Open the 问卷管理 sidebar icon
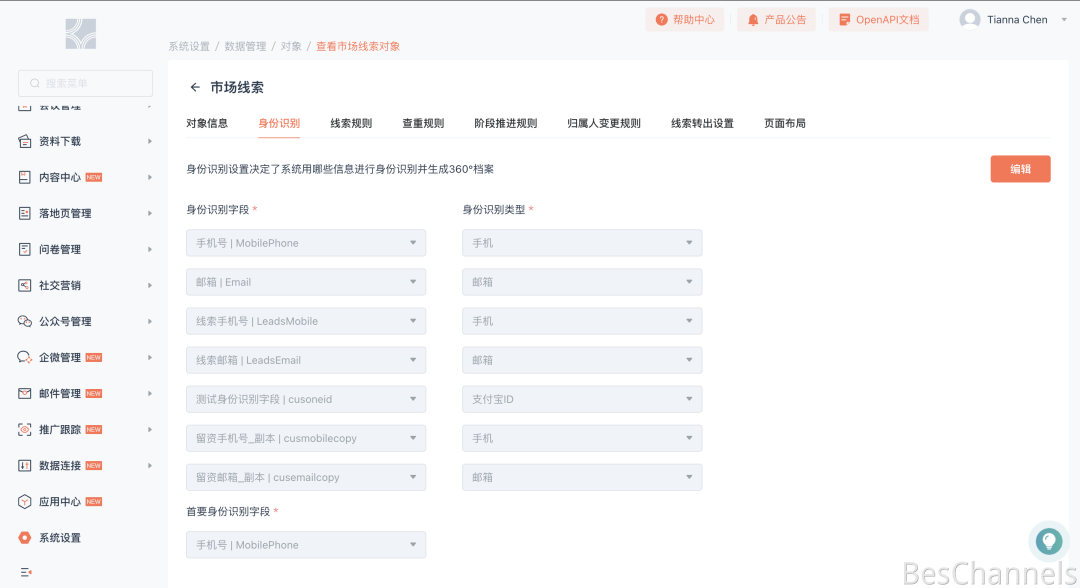The width and height of the screenshot is (1080, 588). click(25, 249)
